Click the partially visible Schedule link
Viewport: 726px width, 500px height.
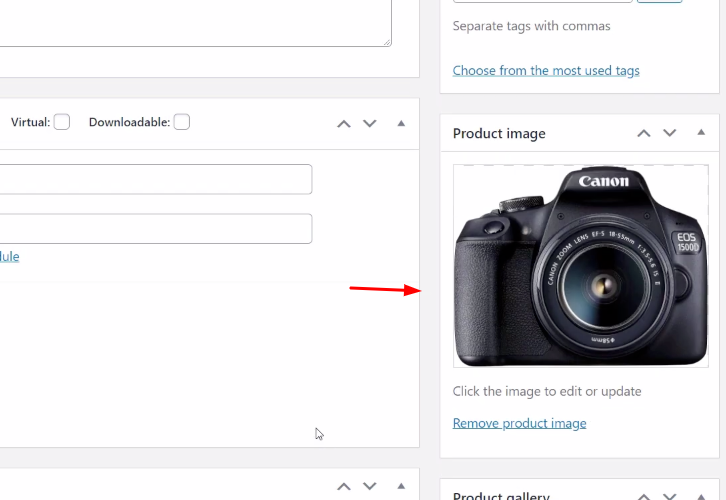point(9,256)
